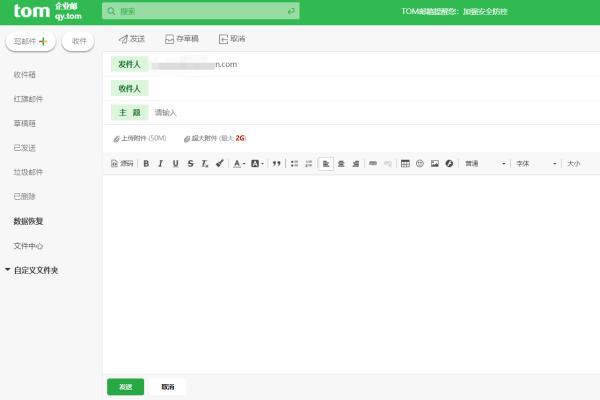
Task: Open the Sent folder
Action: pos(24,148)
